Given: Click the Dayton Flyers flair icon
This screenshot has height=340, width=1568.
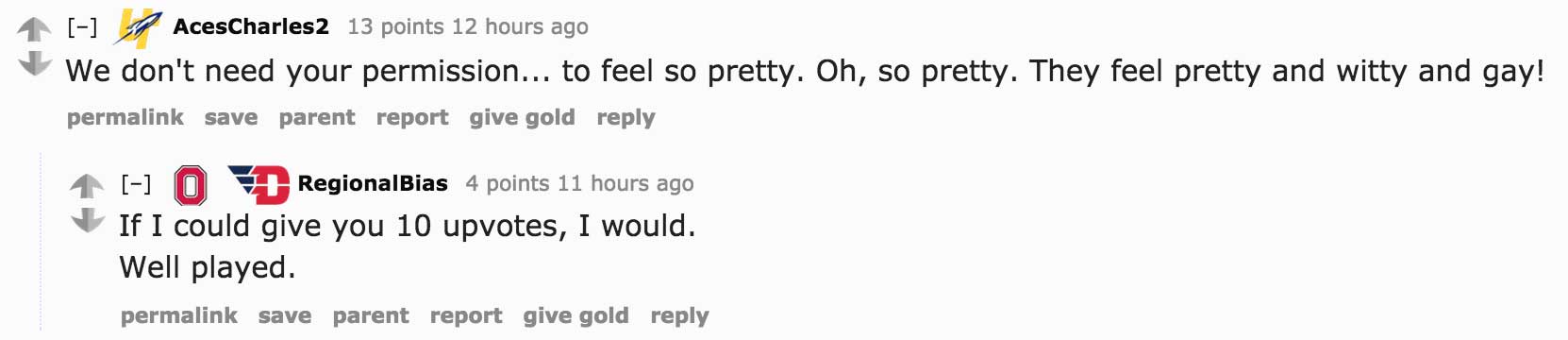Looking at the screenshot, I should (x=258, y=184).
